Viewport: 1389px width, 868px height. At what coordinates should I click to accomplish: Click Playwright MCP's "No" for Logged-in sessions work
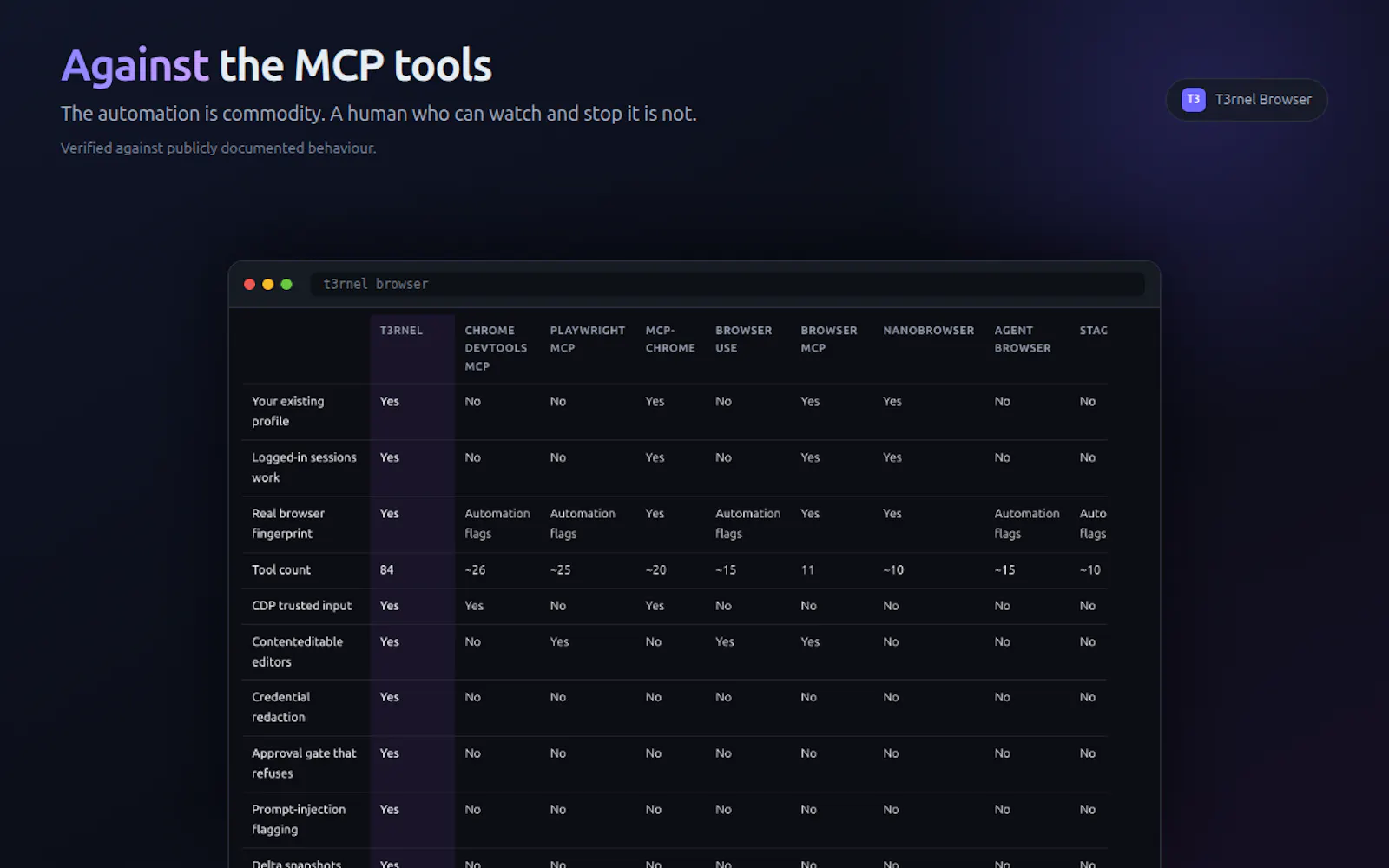coord(557,457)
